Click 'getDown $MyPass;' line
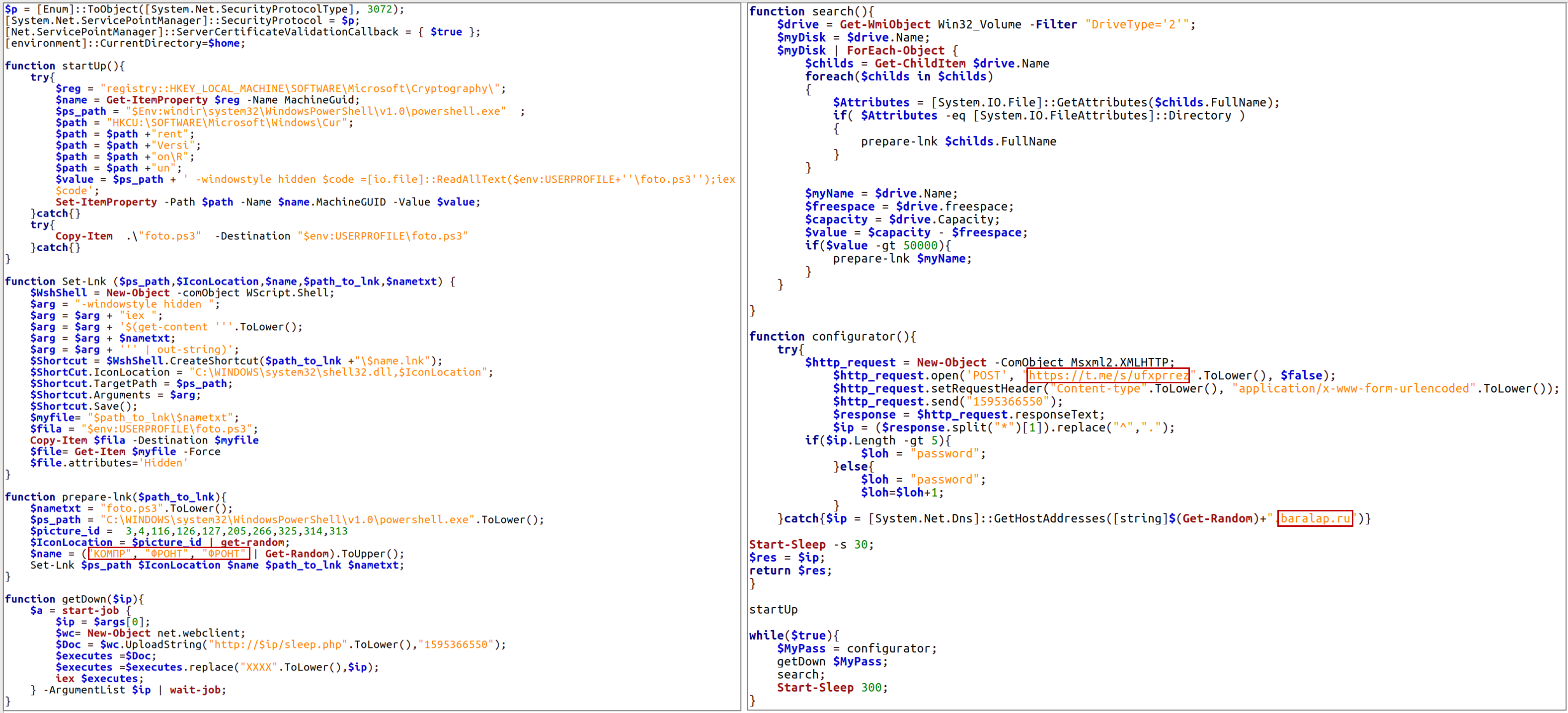Viewport: 1568px width, 713px height. [x=832, y=662]
